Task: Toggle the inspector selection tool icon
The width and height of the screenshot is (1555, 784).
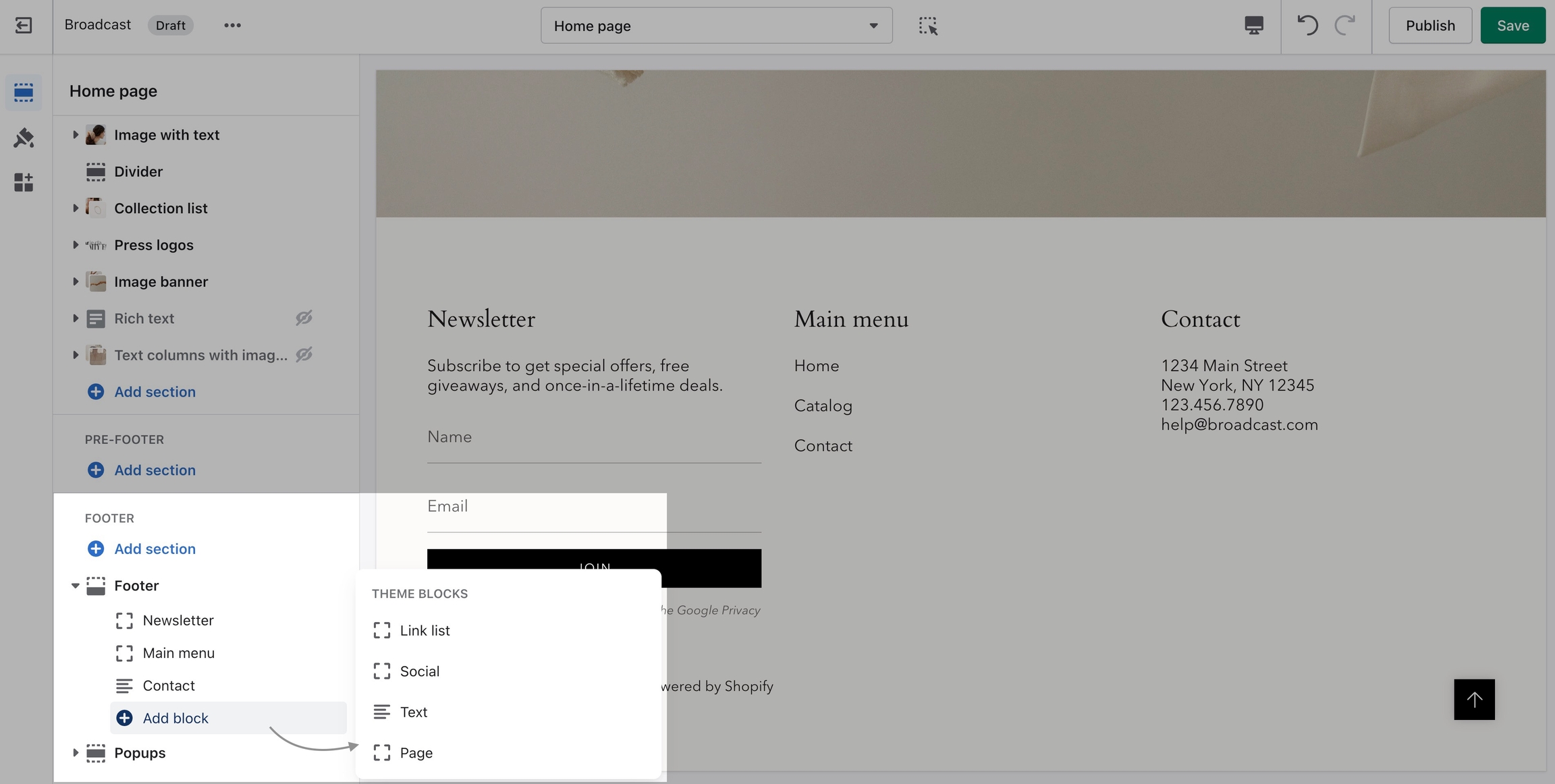Action: tap(928, 26)
